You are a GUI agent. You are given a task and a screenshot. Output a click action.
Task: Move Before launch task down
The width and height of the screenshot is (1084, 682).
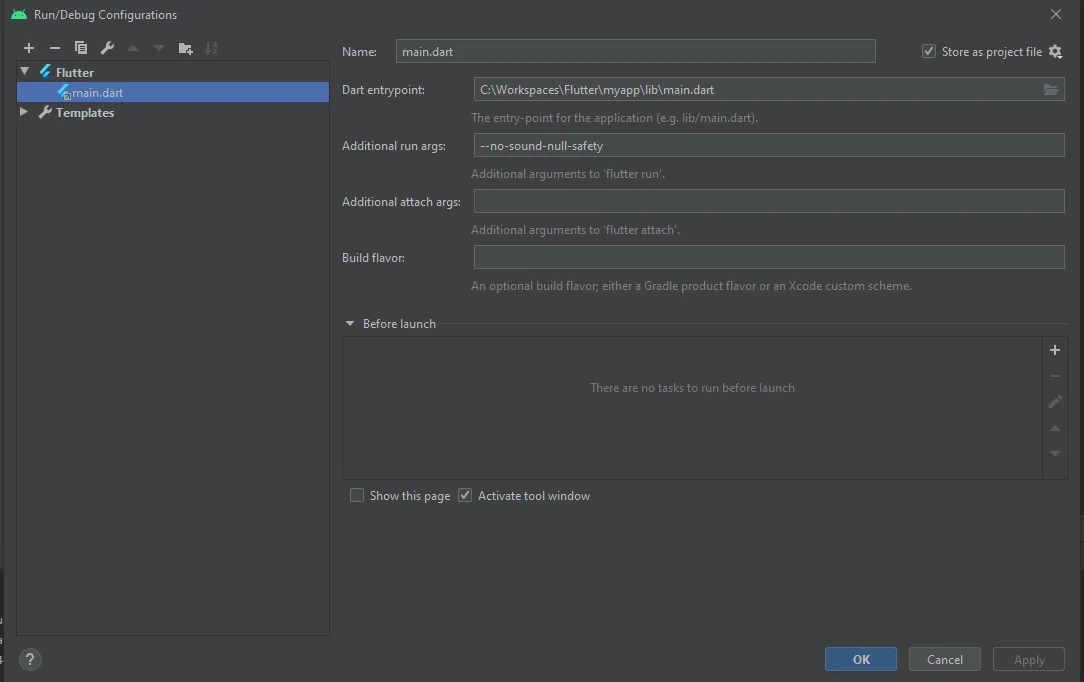(x=1055, y=454)
